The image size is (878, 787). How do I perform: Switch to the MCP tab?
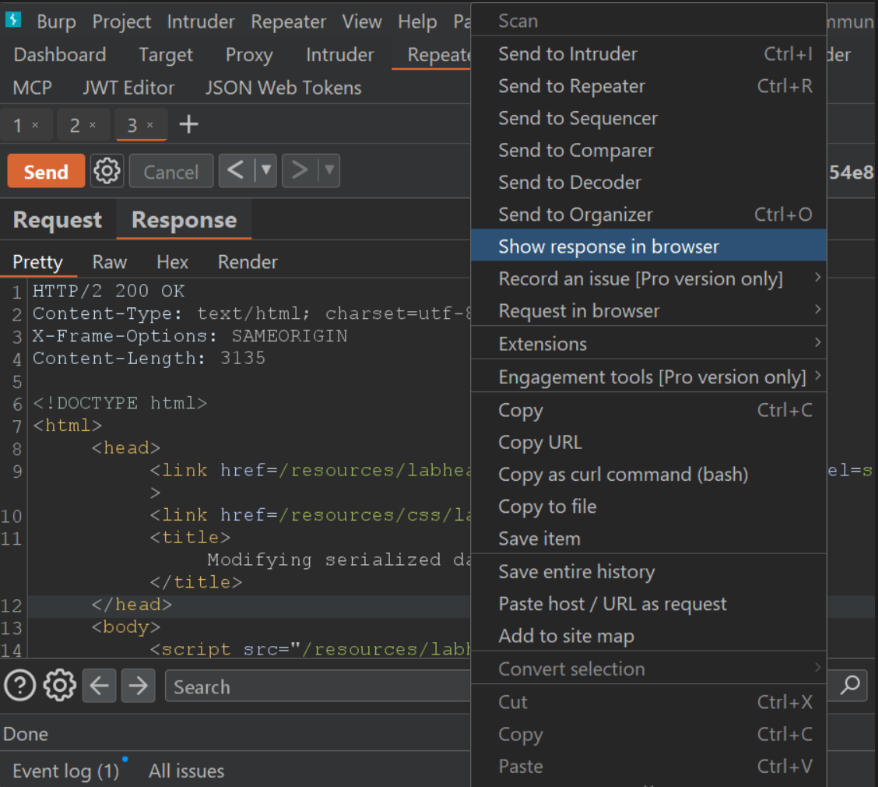coord(32,88)
